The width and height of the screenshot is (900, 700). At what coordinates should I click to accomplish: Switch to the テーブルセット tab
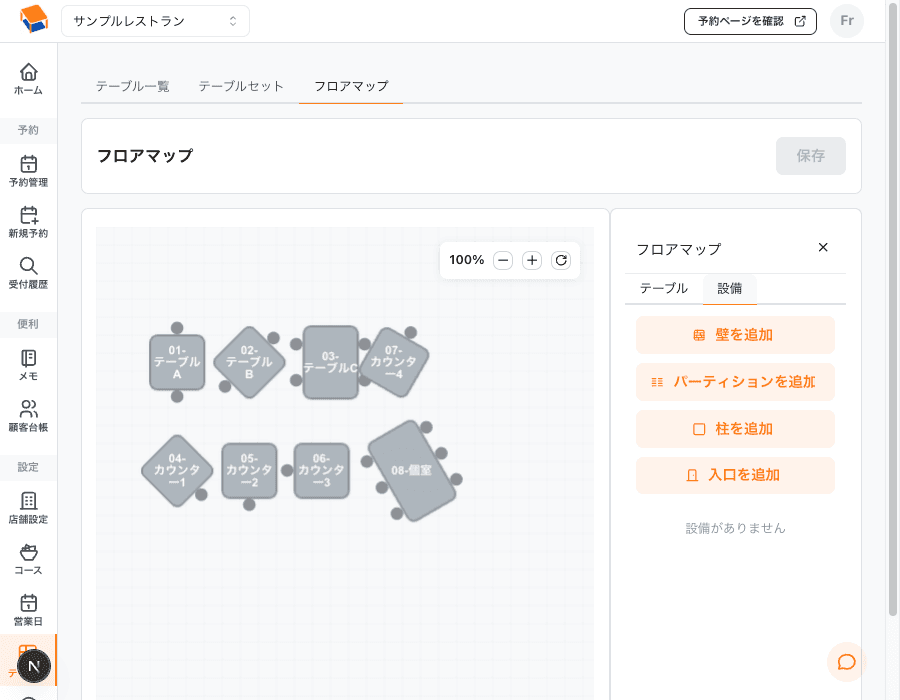pyautogui.click(x=240, y=86)
